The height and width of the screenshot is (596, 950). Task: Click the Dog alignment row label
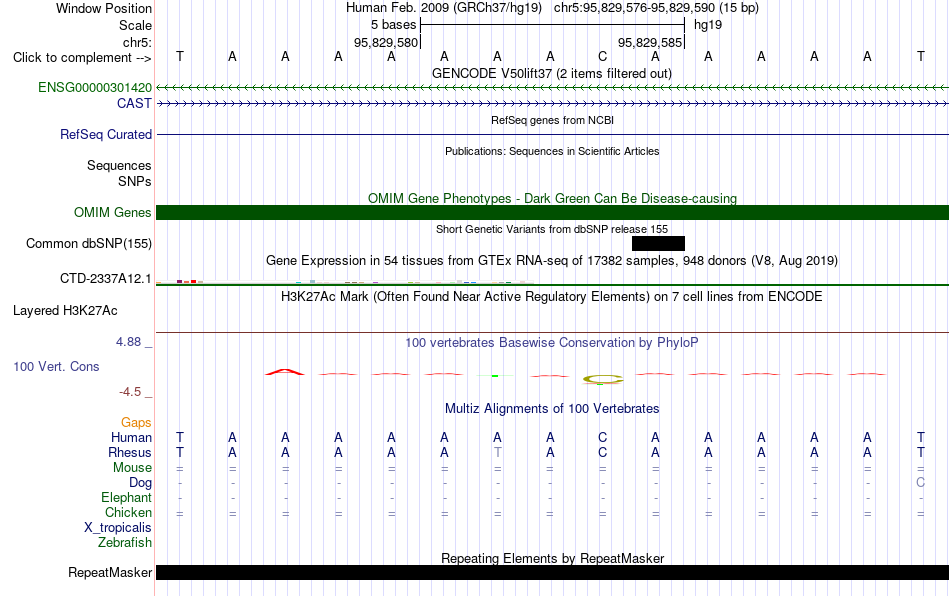[140, 483]
